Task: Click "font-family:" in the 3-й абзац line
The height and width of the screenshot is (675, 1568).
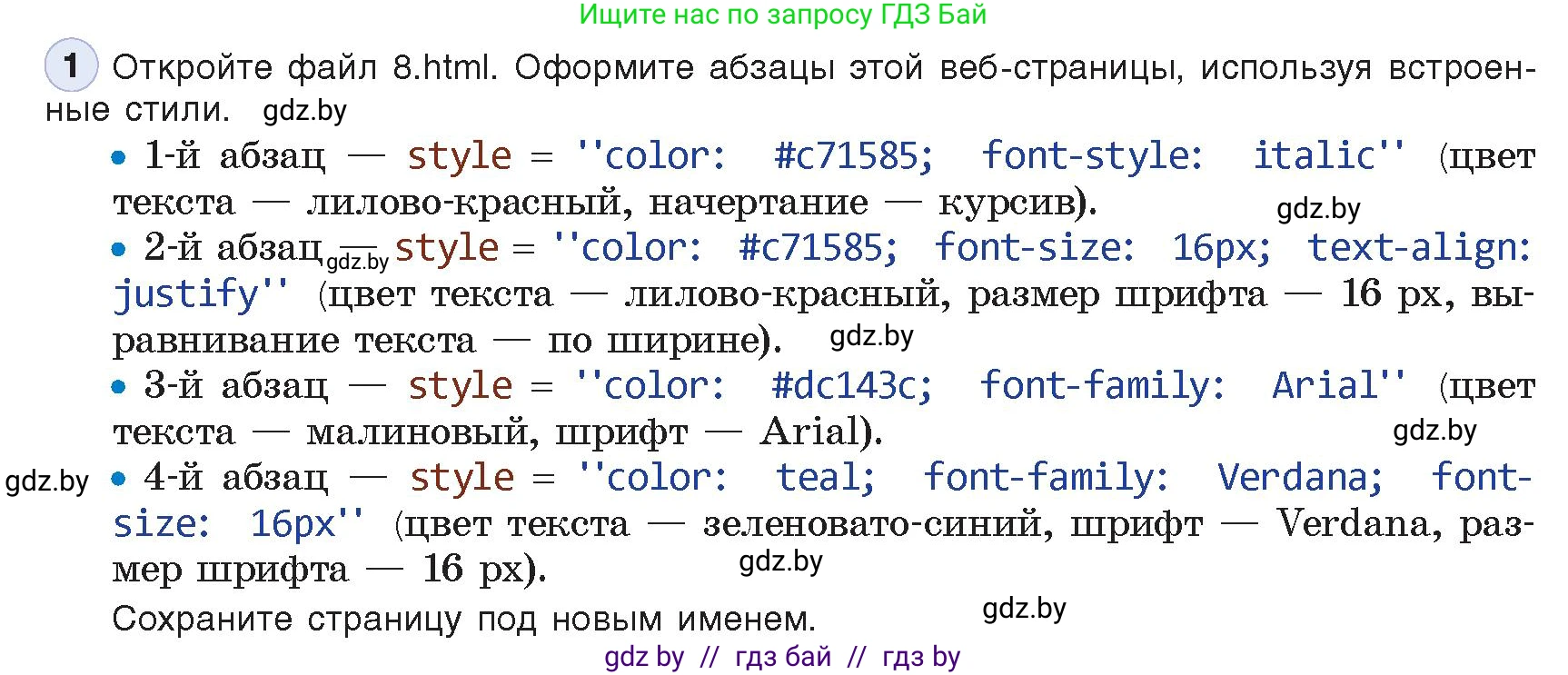Action: [1103, 386]
